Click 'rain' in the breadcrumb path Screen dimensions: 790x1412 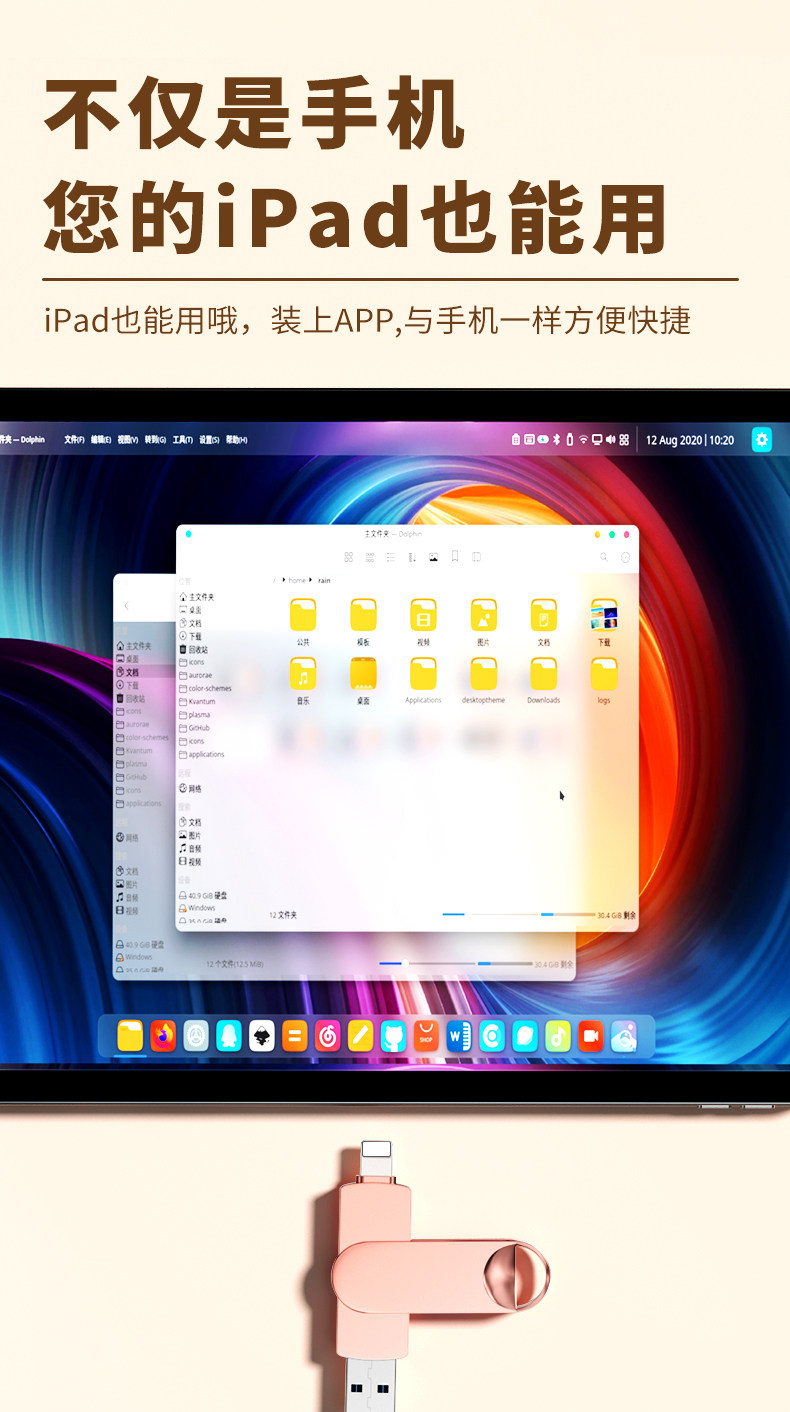click(324, 580)
